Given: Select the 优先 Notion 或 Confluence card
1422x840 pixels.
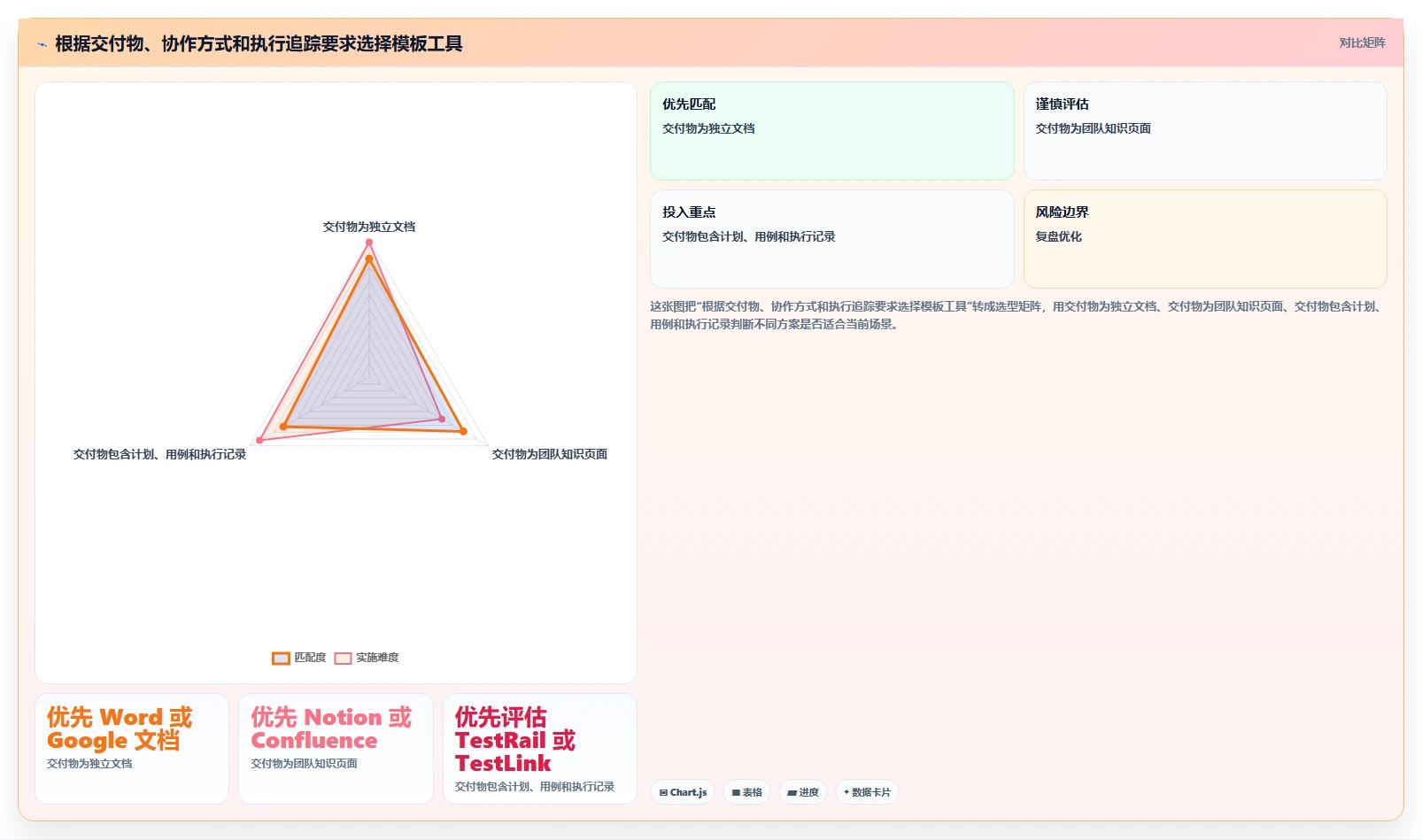Looking at the screenshot, I should pos(336,749).
